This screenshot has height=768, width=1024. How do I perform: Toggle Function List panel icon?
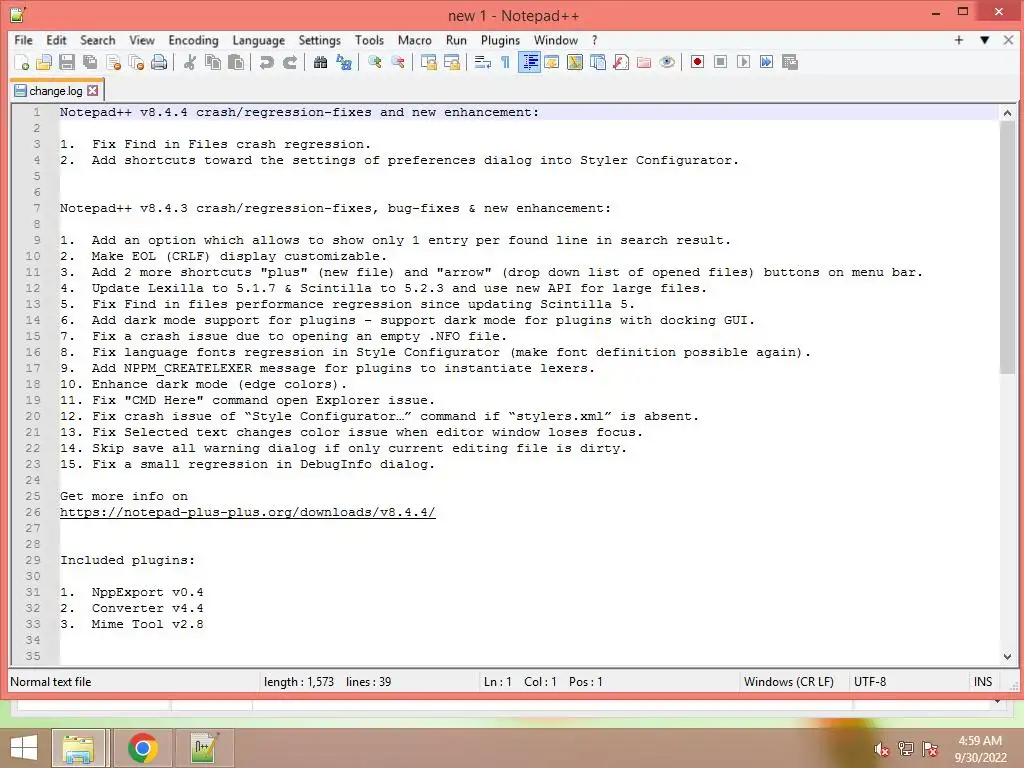pyautogui.click(x=621, y=62)
